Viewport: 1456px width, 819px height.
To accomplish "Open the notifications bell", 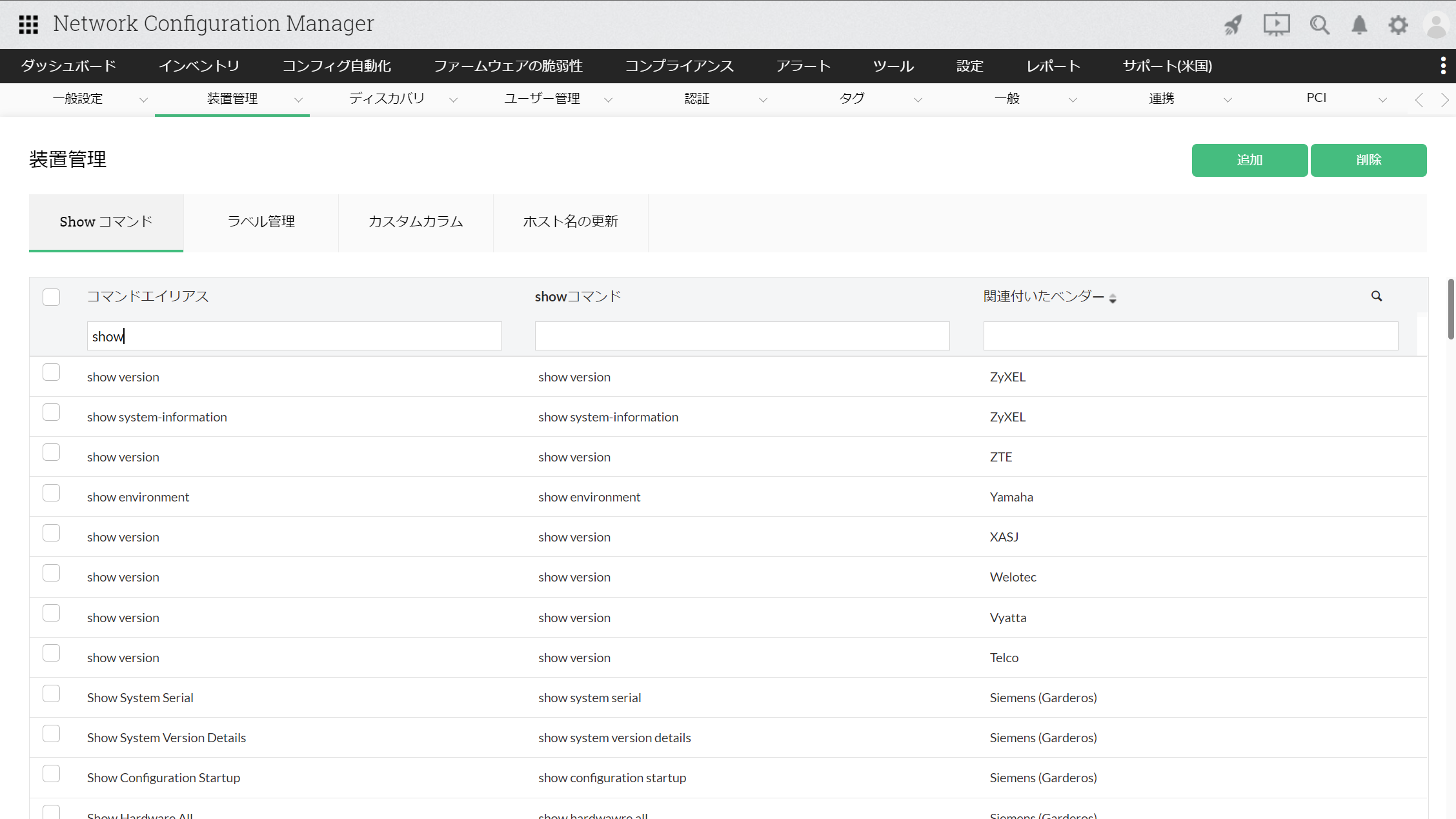I will click(1359, 25).
